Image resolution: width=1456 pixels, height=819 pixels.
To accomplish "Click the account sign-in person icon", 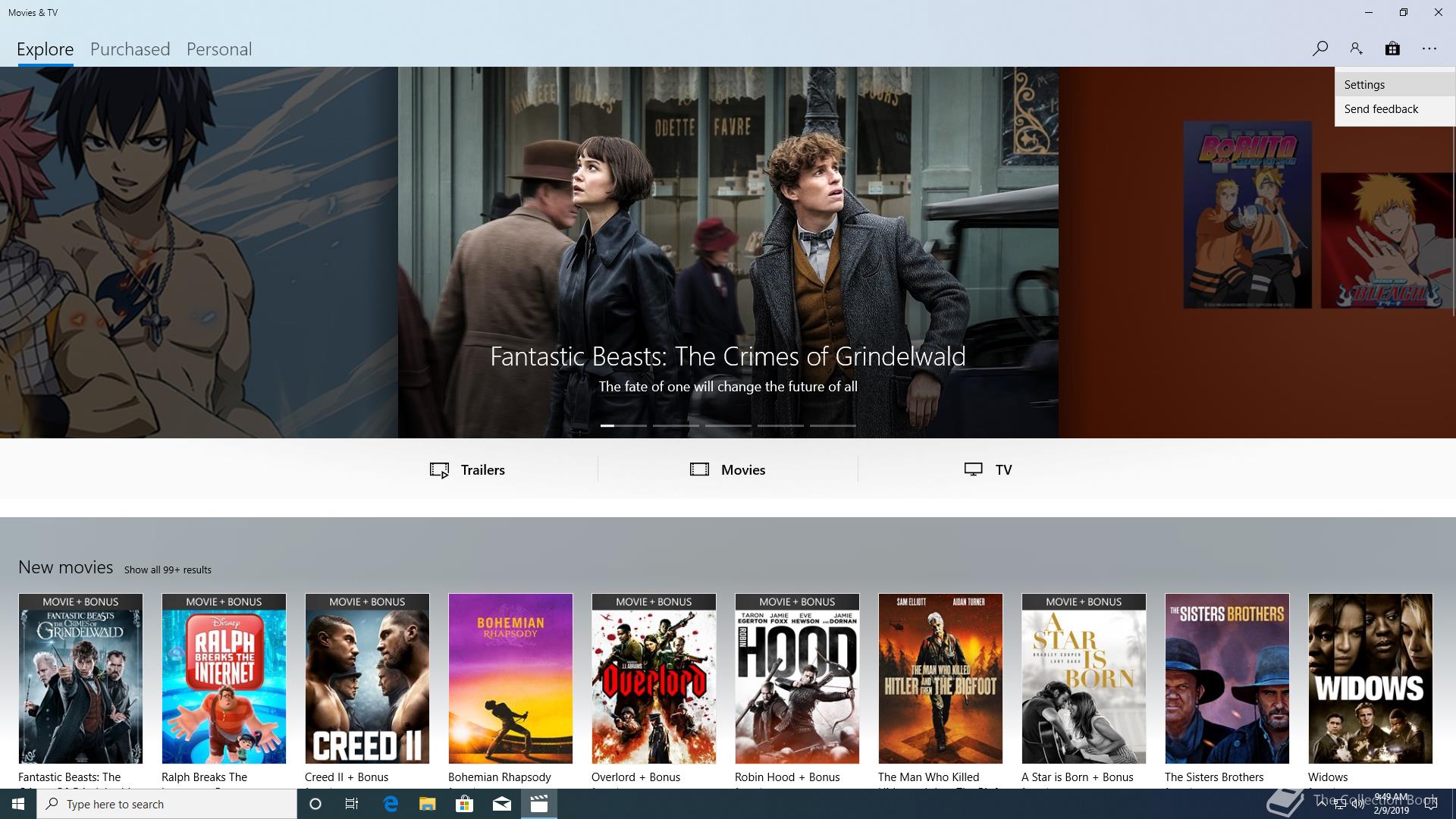I will point(1356,49).
